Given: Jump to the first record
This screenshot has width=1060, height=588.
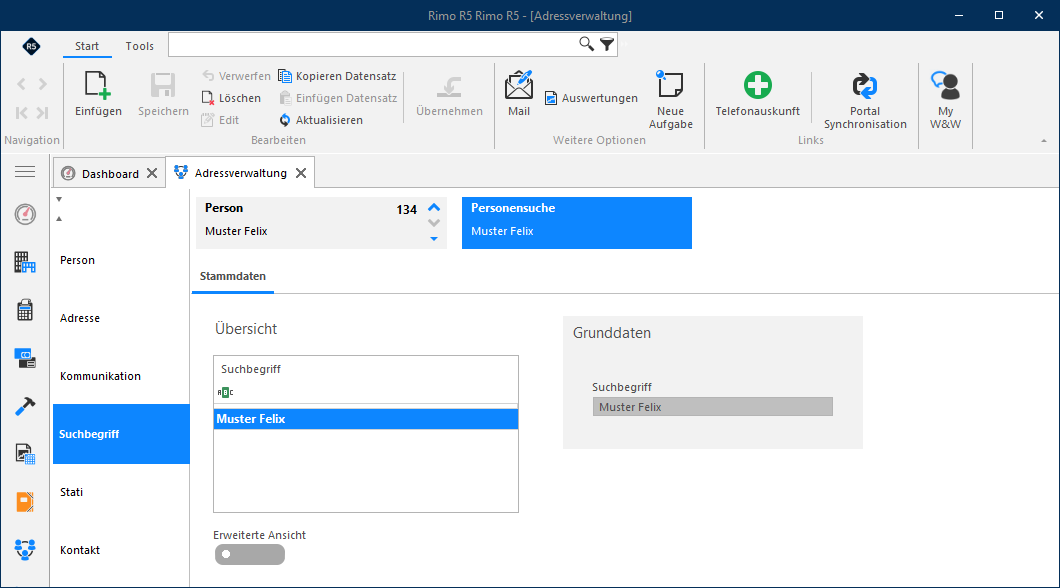Looking at the screenshot, I should (22, 113).
